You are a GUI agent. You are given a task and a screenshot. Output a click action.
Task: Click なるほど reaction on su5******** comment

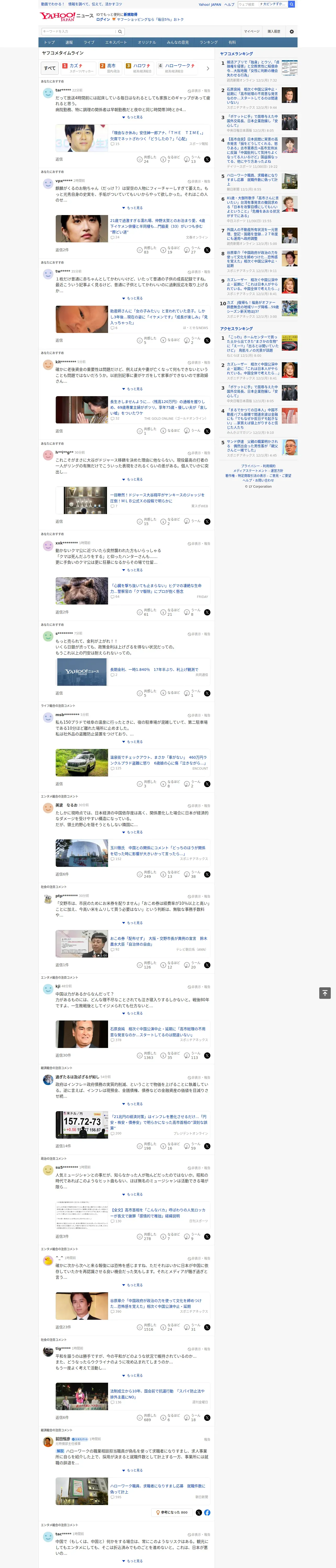coord(170,1237)
